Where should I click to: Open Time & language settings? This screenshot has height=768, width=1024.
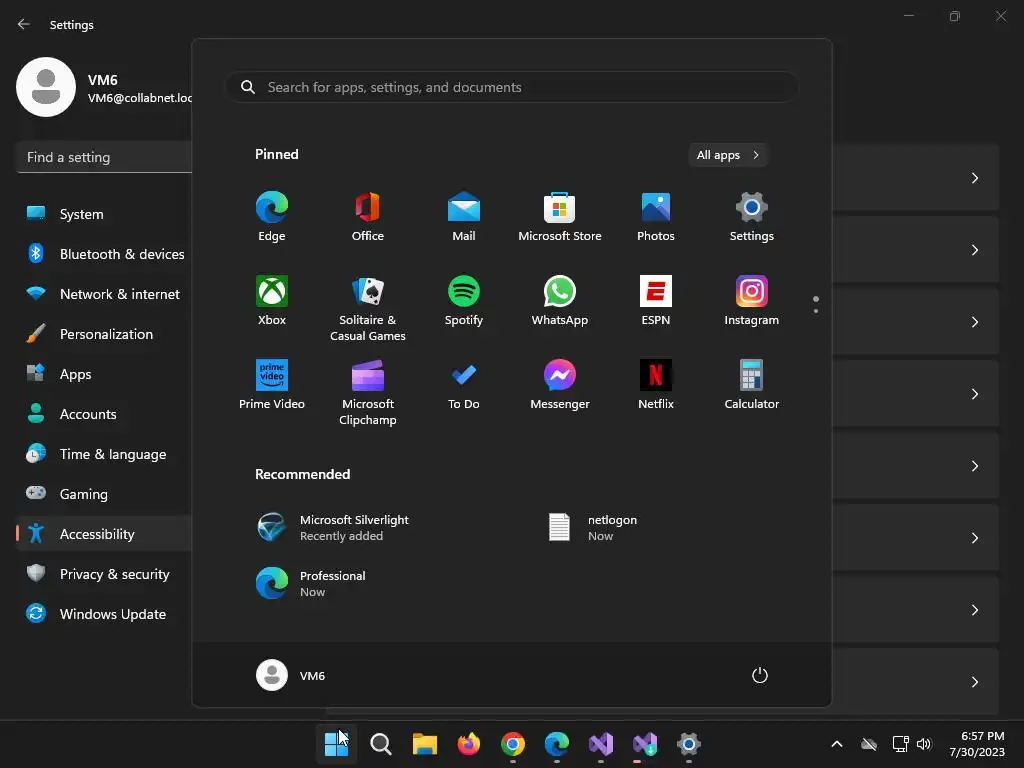point(104,454)
